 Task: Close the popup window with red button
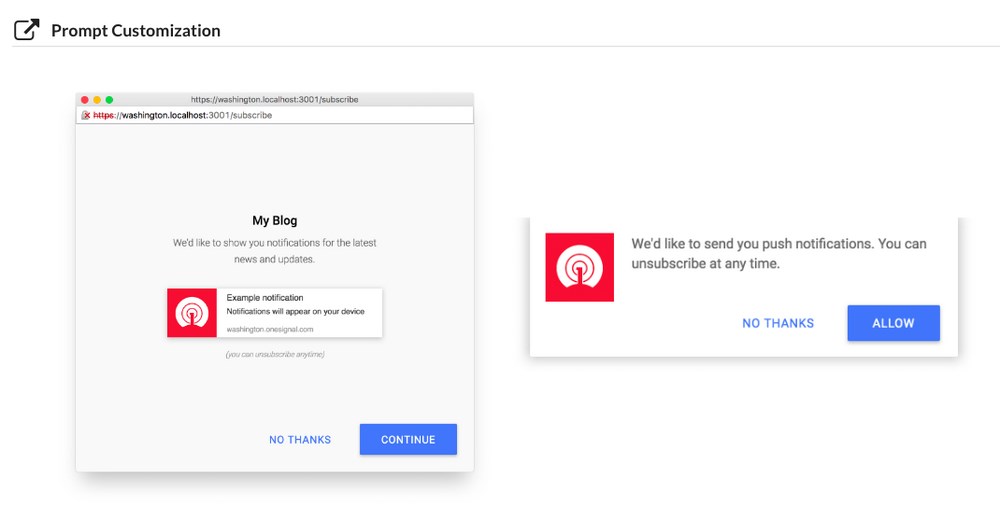[85, 100]
